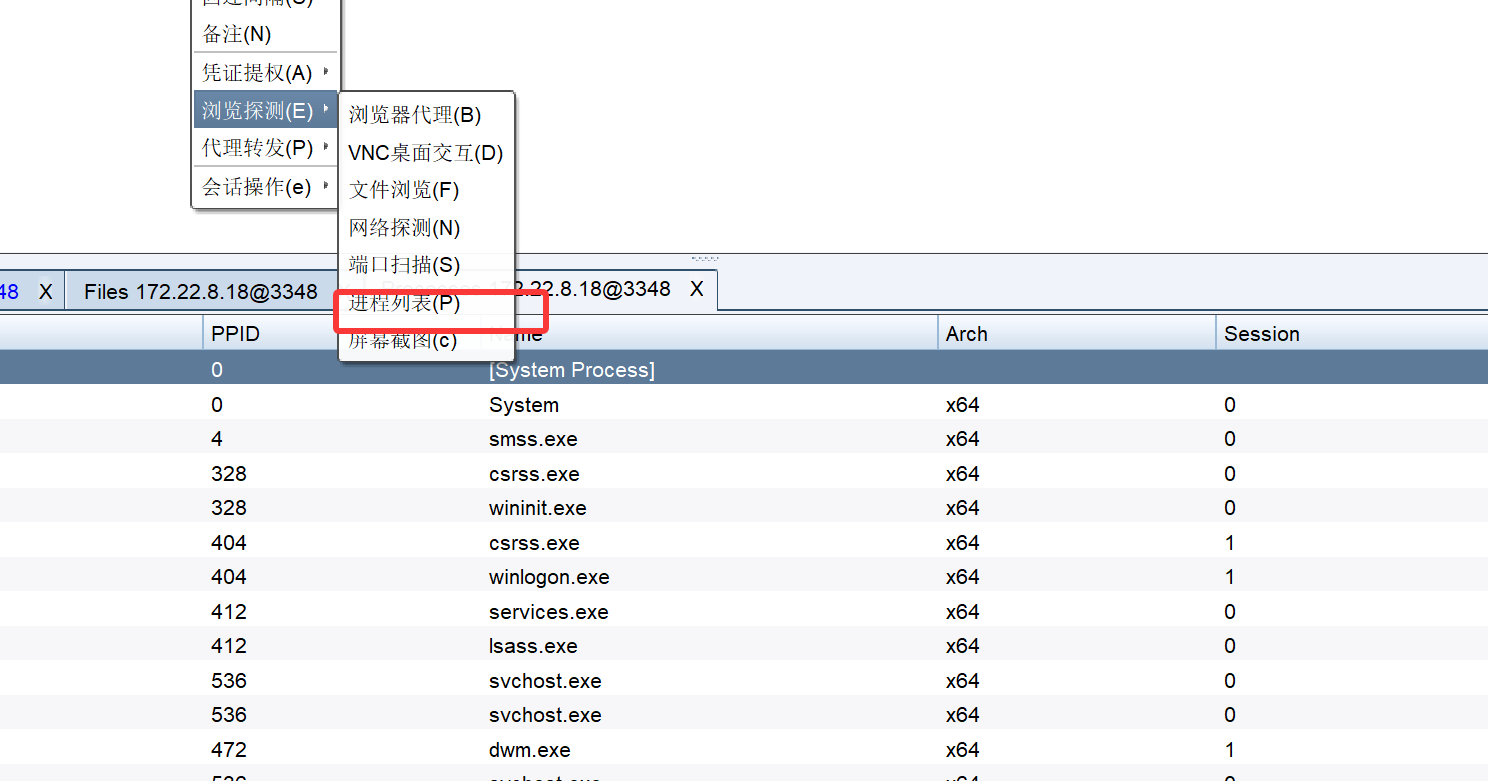Select the services.exe process
The image size is (1488, 781).
[x=744, y=612]
